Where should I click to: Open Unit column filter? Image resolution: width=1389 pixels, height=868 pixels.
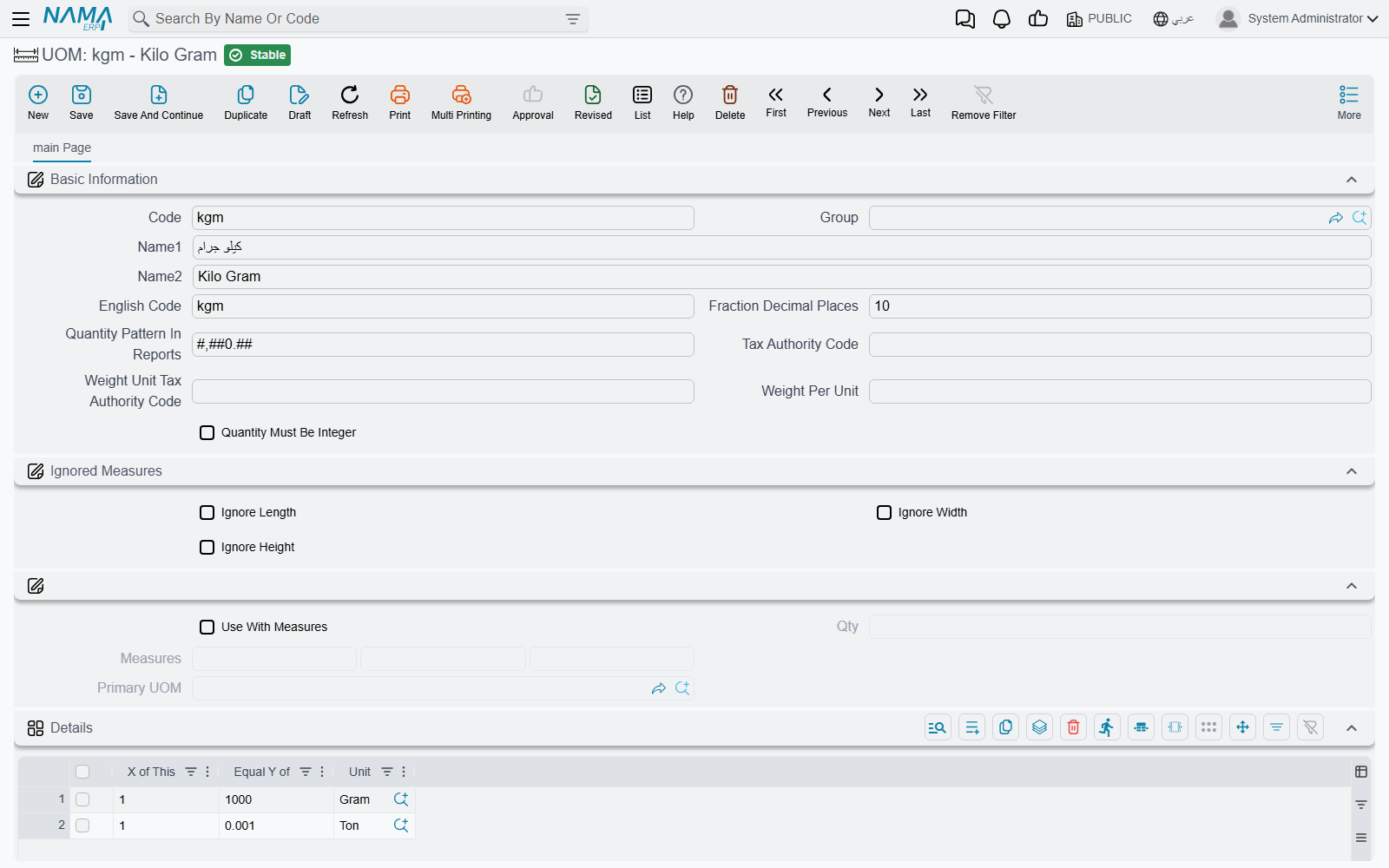pos(387,772)
